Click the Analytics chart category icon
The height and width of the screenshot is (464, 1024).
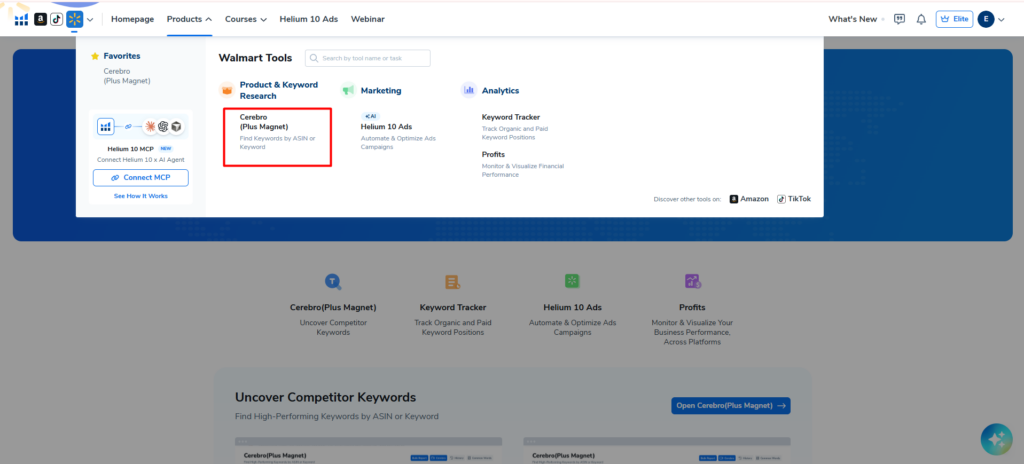(468, 90)
